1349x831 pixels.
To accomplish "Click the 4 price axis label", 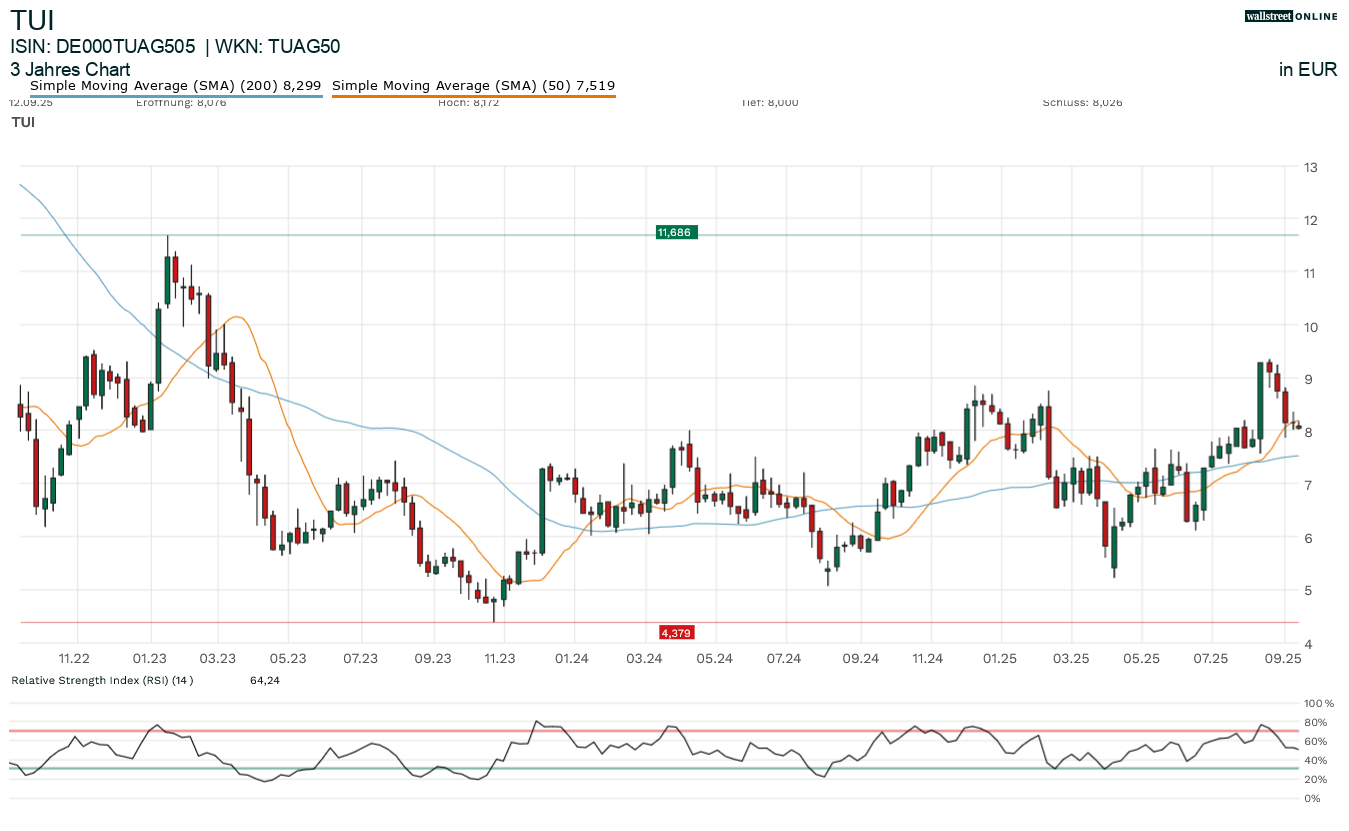I will pos(1308,644).
